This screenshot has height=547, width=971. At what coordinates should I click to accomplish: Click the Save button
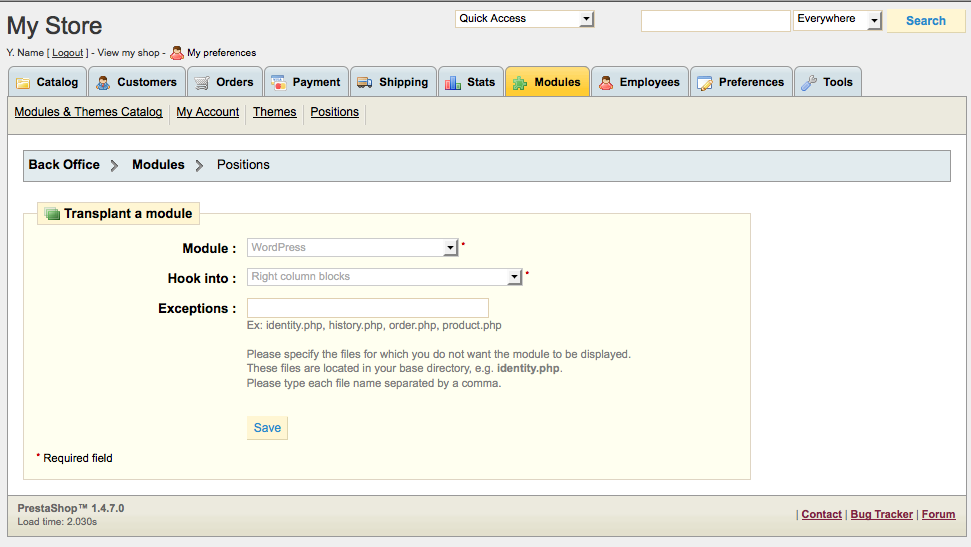(x=268, y=428)
